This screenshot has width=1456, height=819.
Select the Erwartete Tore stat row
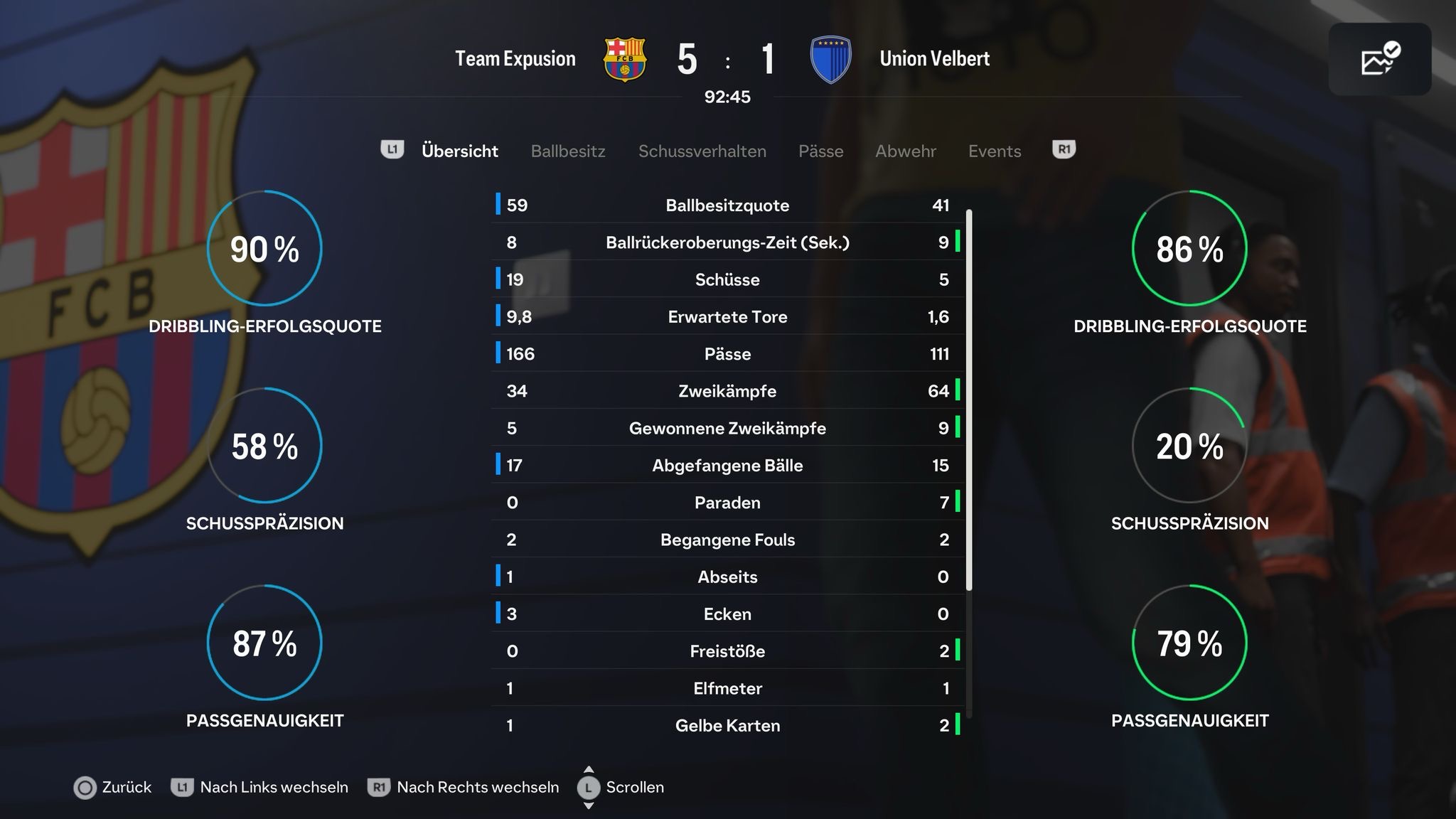tap(728, 316)
